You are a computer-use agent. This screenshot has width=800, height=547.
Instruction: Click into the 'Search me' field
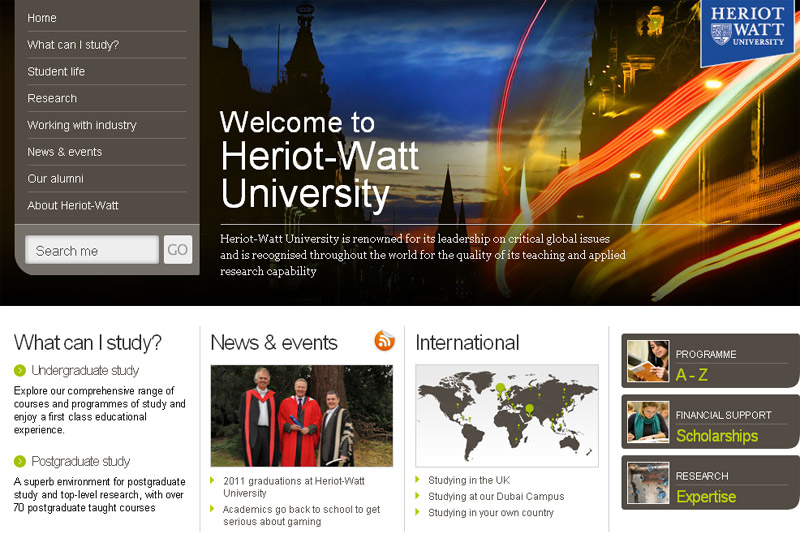(91, 250)
